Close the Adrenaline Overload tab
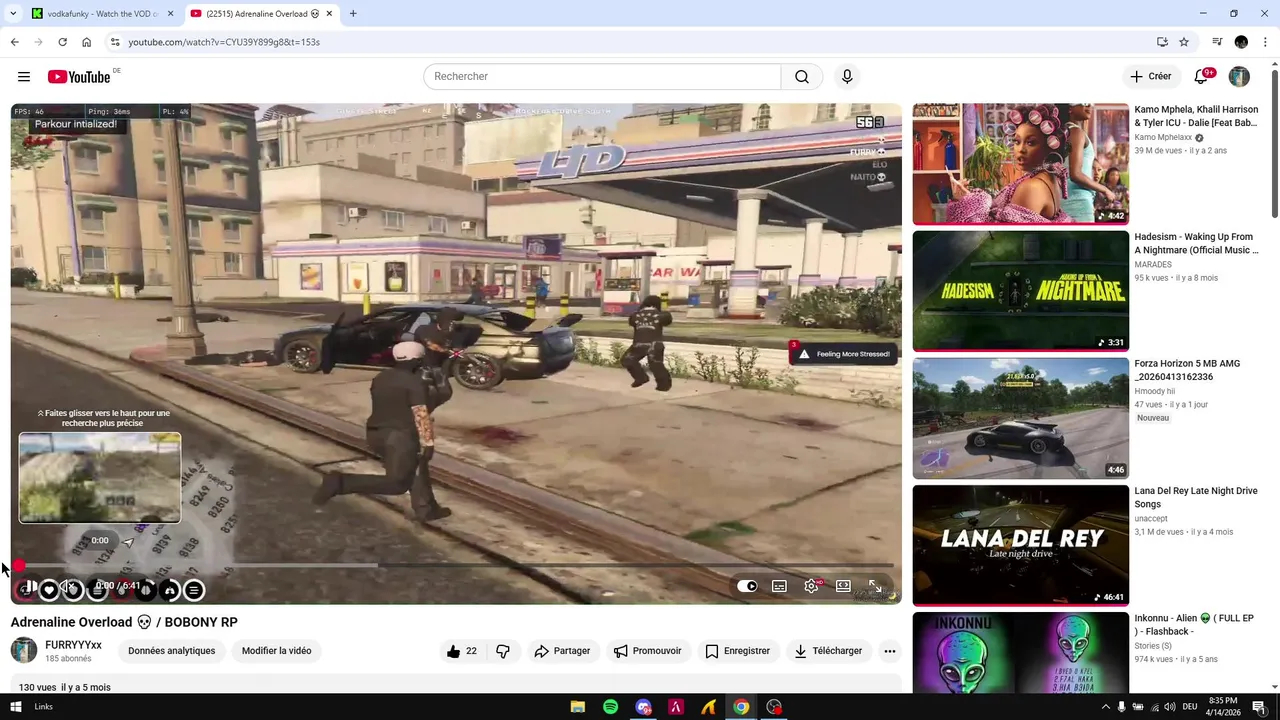Viewport: 1280px width, 720px height. coord(329,14)
